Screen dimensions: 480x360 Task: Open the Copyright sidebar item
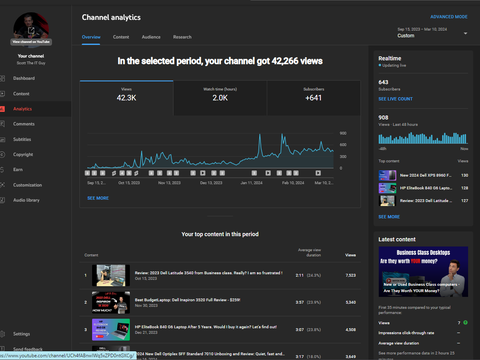(23, 154)
